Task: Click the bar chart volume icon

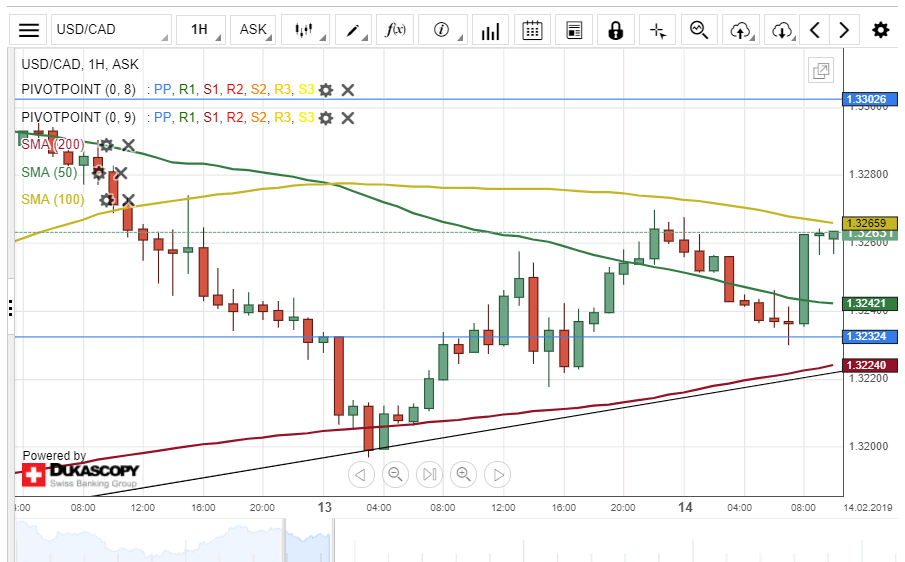Action: pos(490,30)
